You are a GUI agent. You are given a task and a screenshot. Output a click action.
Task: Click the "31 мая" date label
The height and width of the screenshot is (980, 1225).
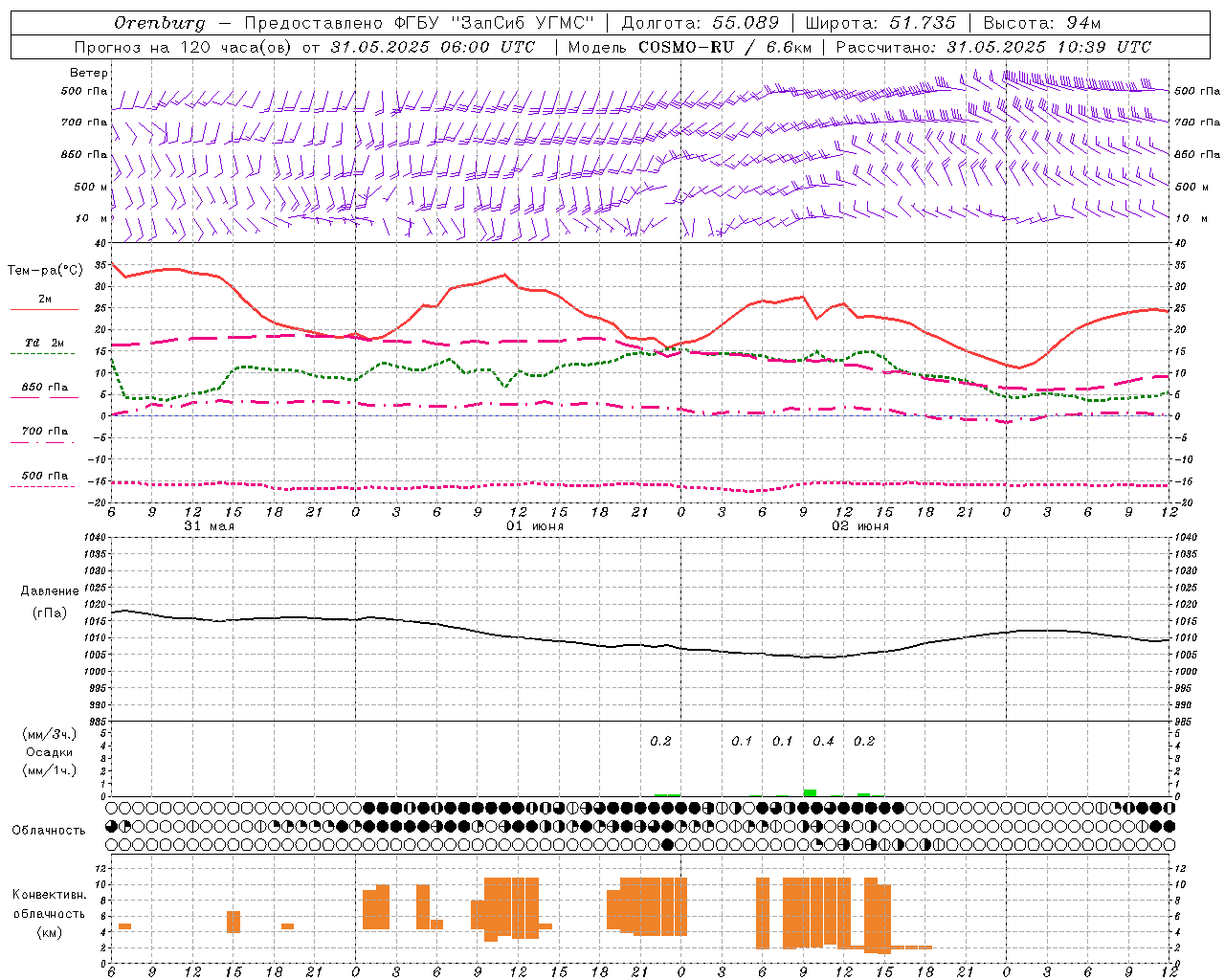[210, 526]
